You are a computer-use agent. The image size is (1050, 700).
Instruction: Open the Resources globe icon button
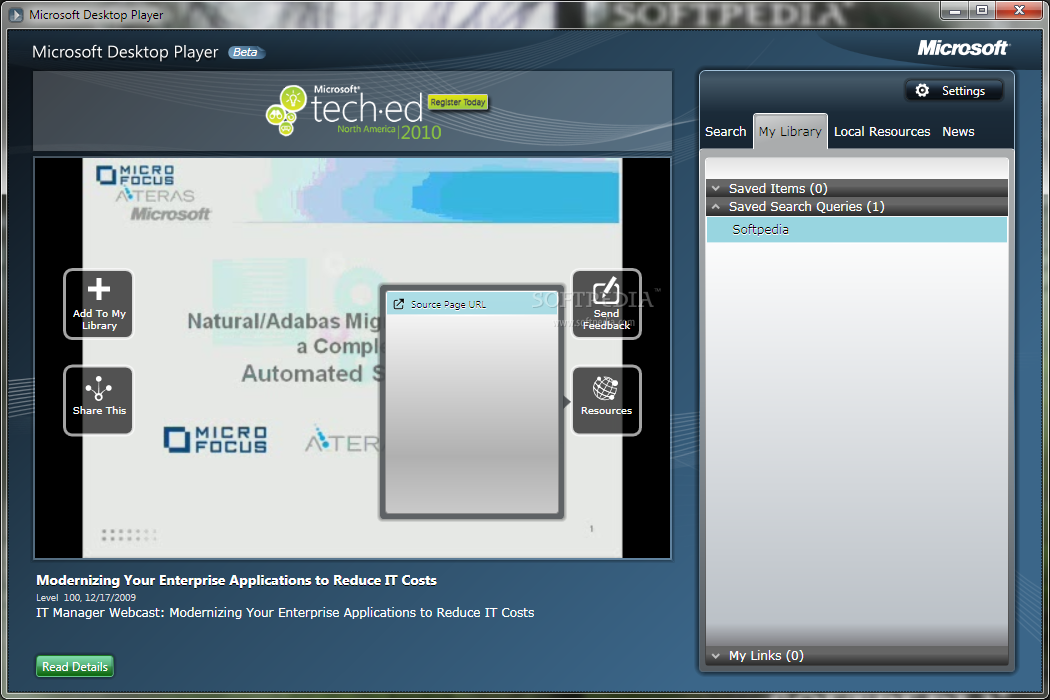606,401
